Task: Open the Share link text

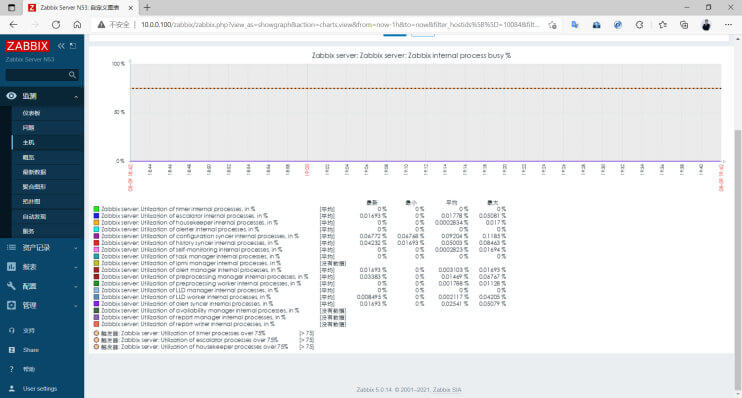Action: (31, 350)
